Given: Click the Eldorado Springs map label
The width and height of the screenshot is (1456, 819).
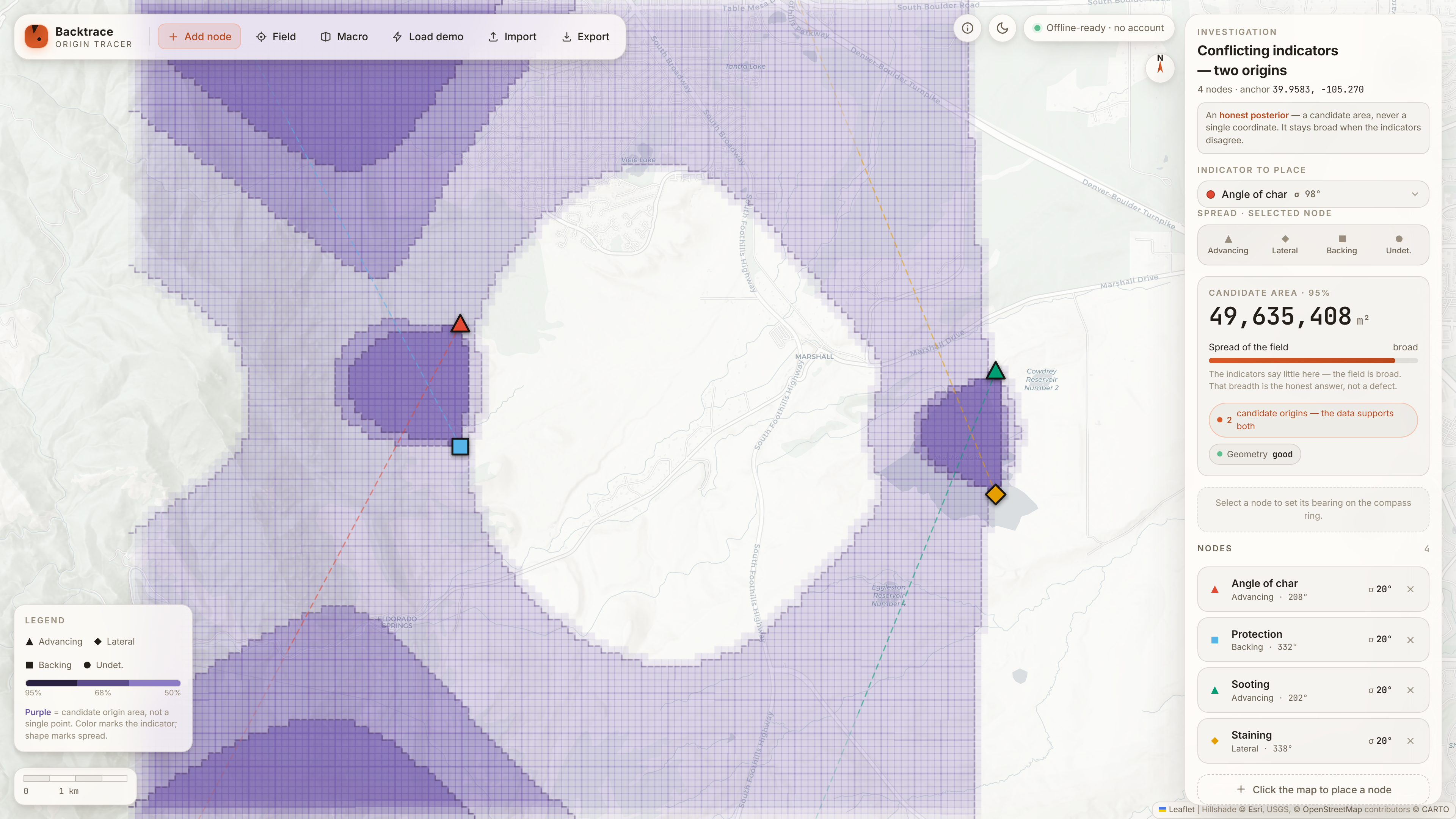Looking at the screenshot, I should click(397, 622).
